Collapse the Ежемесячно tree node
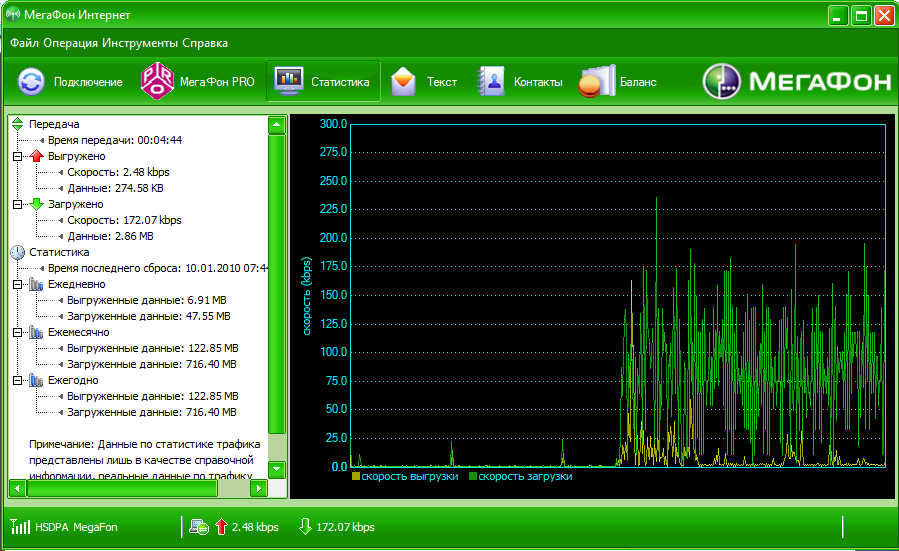This screenshot has width=899, height=551. click(x=18, y=333)
